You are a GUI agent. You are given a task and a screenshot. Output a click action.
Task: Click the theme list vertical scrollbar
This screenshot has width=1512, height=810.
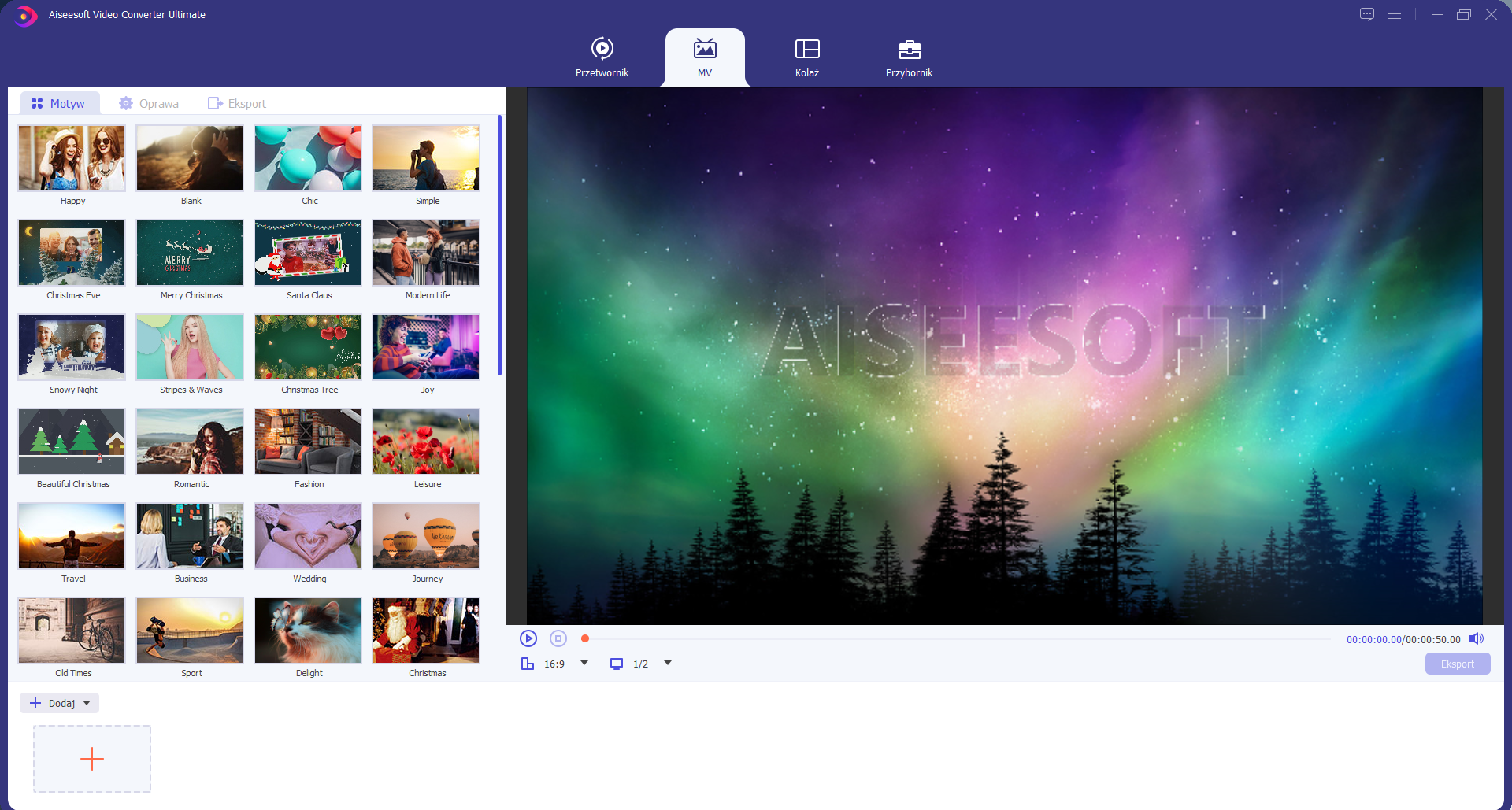[500, 246]
